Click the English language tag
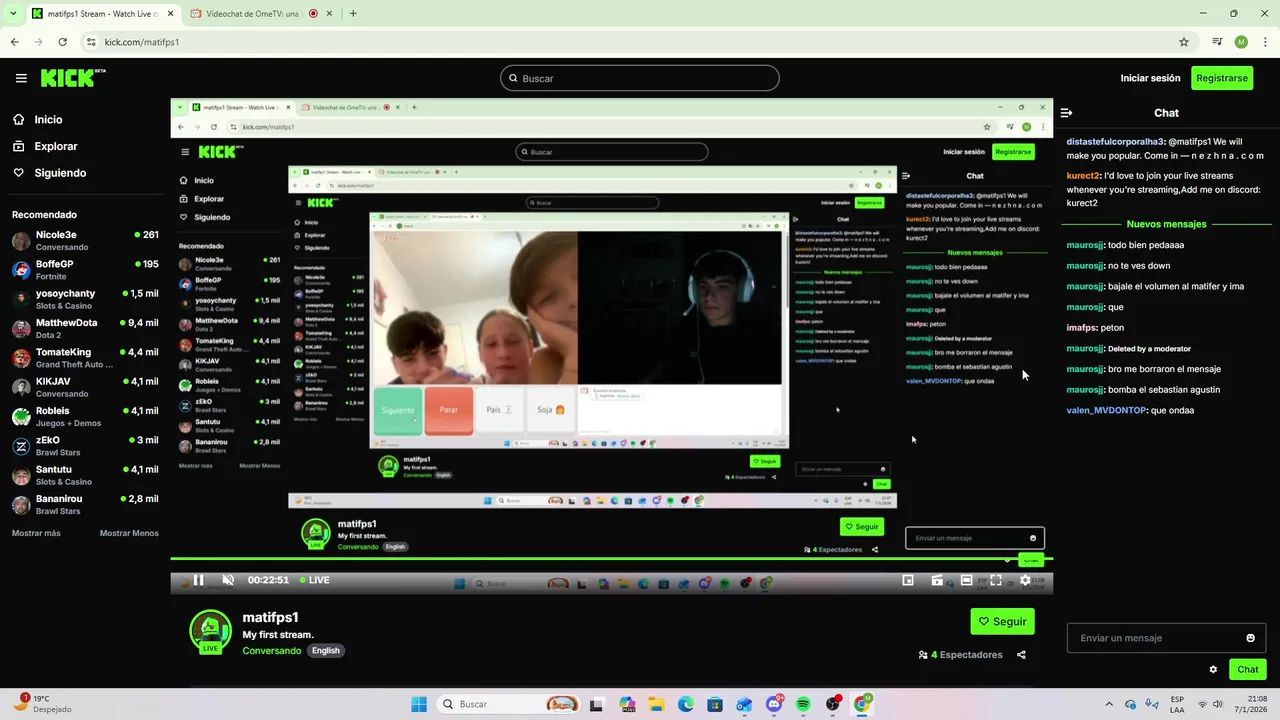 pos(326,650)
